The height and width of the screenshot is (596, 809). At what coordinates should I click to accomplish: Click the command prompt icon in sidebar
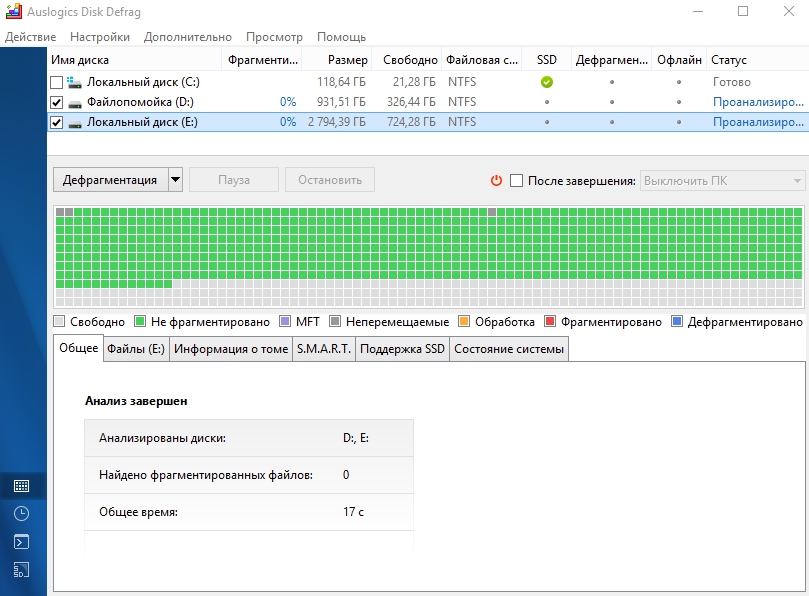pos(21,542)
